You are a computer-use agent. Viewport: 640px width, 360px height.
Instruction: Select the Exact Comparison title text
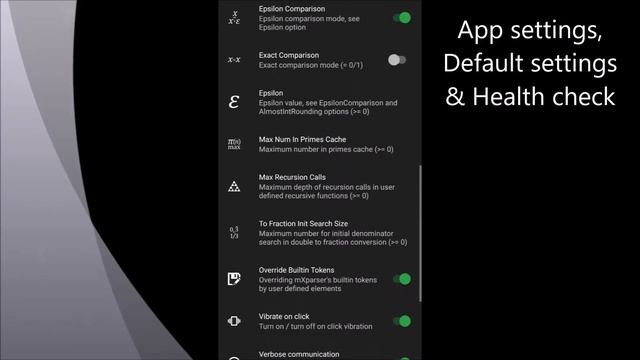pos(289,55)
